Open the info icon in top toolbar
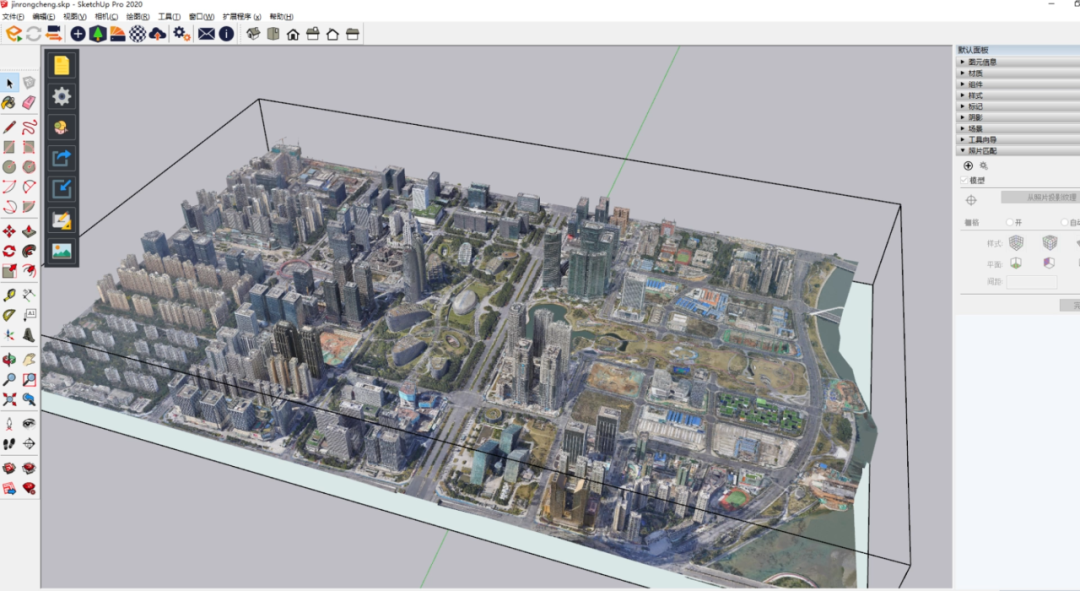 pos(227,34)
